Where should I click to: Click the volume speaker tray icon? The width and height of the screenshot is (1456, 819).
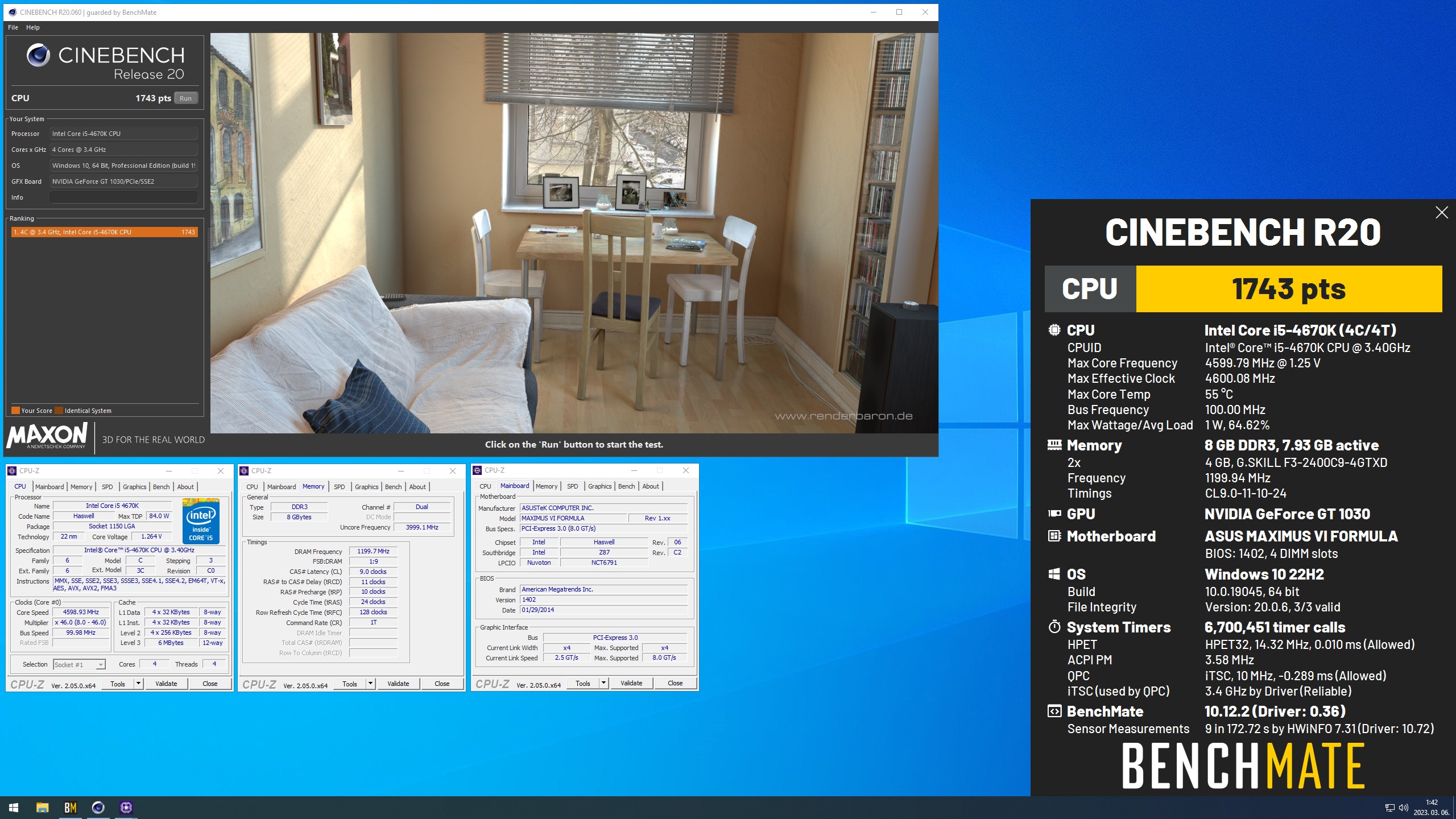pyautogui.click(x=1403, y=808)
